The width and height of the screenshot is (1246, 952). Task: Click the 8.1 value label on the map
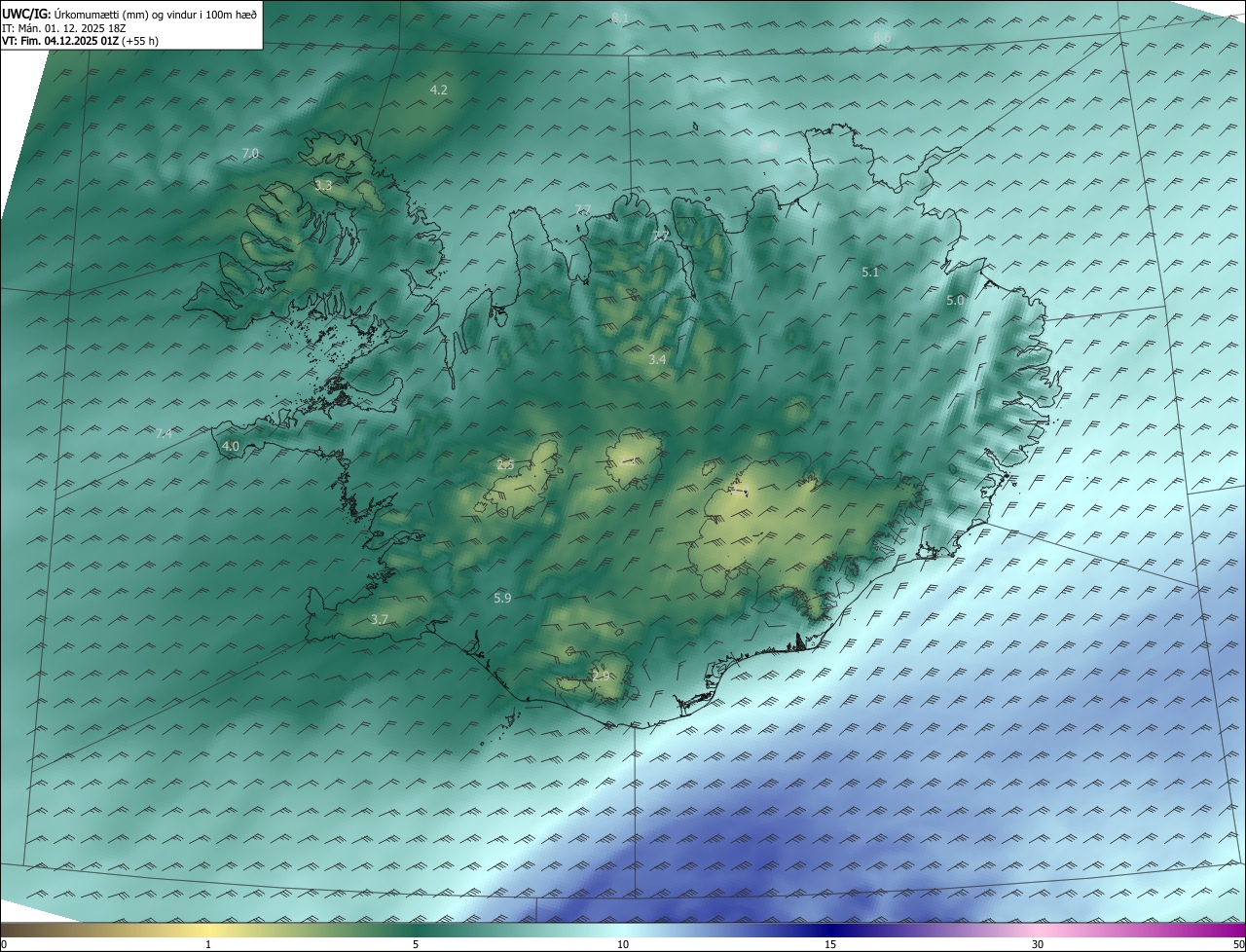(x=620, y=18)
